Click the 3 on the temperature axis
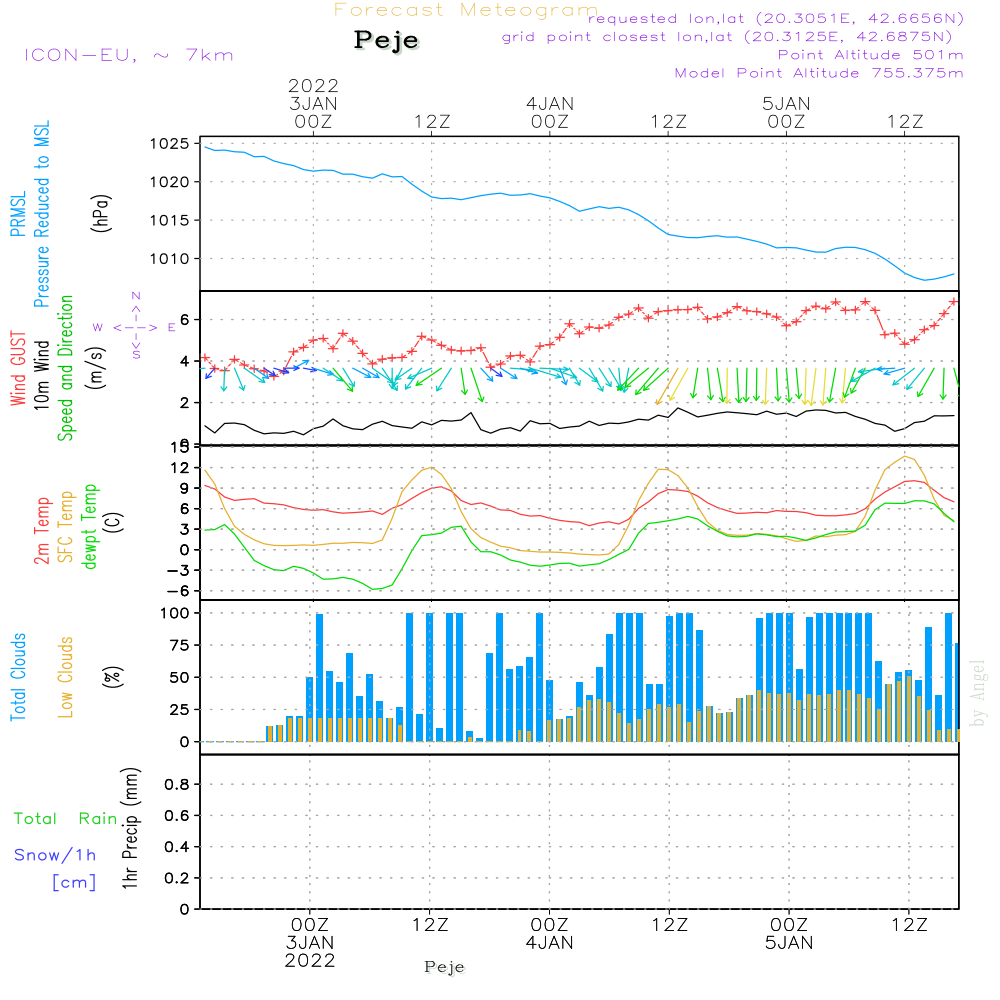This screenshot has height=1000, width=1000. pyautogui.click(x=184, y=529)
